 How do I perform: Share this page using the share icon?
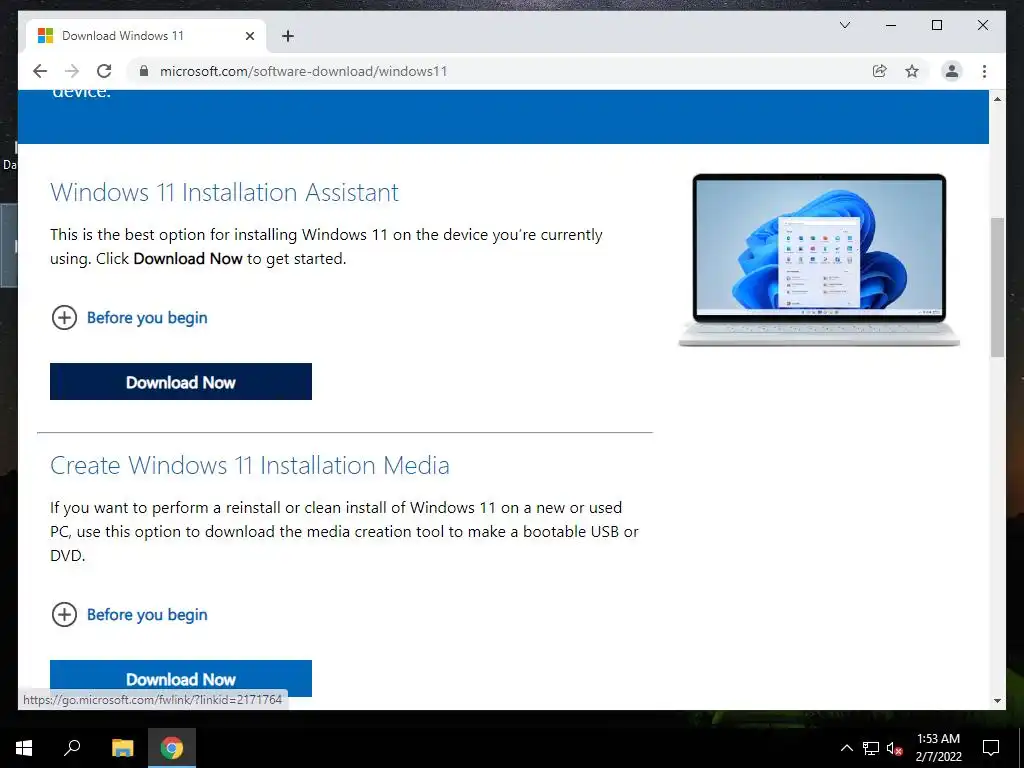click(x=880, y=71)
